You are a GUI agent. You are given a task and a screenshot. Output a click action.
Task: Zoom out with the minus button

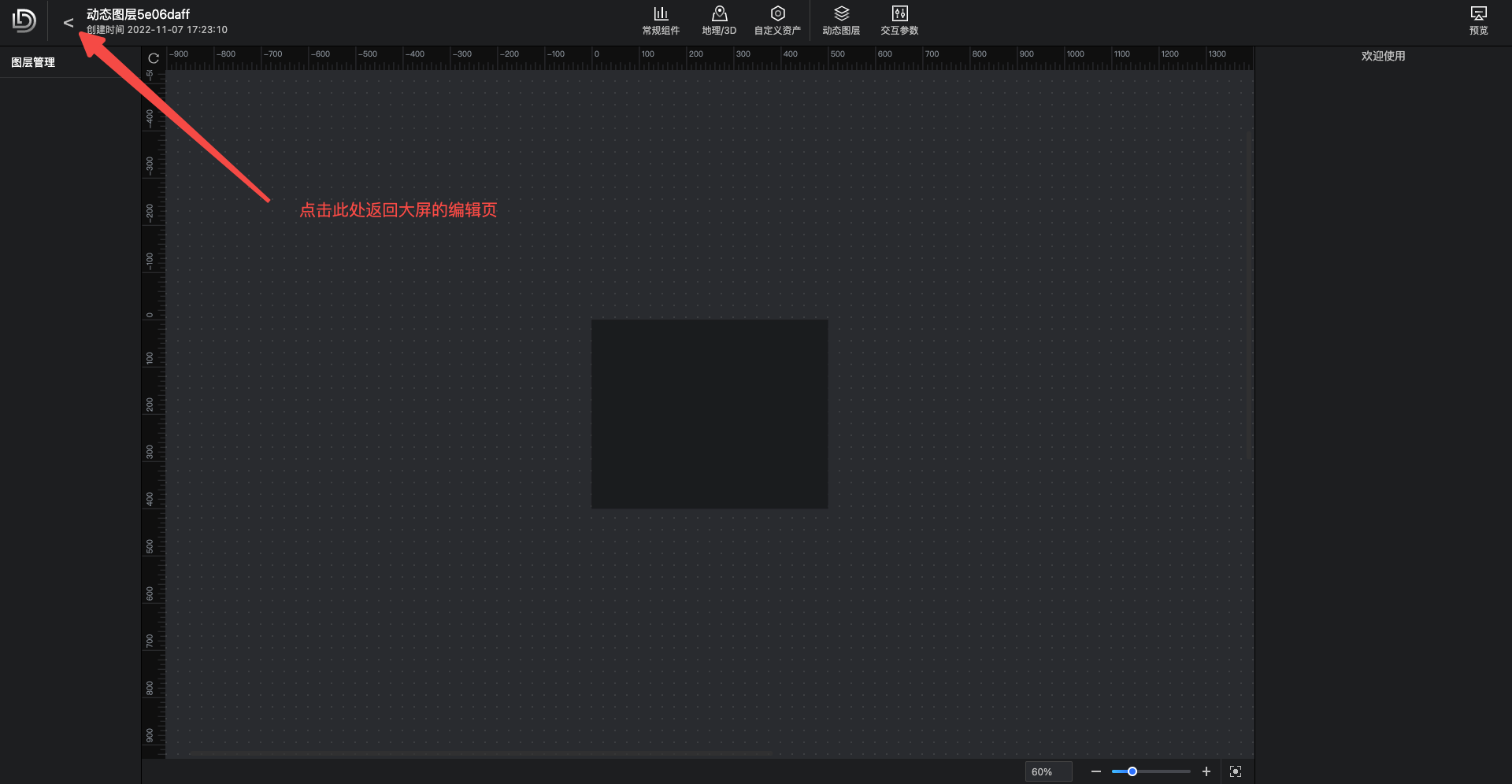(x=1095, y=771)
